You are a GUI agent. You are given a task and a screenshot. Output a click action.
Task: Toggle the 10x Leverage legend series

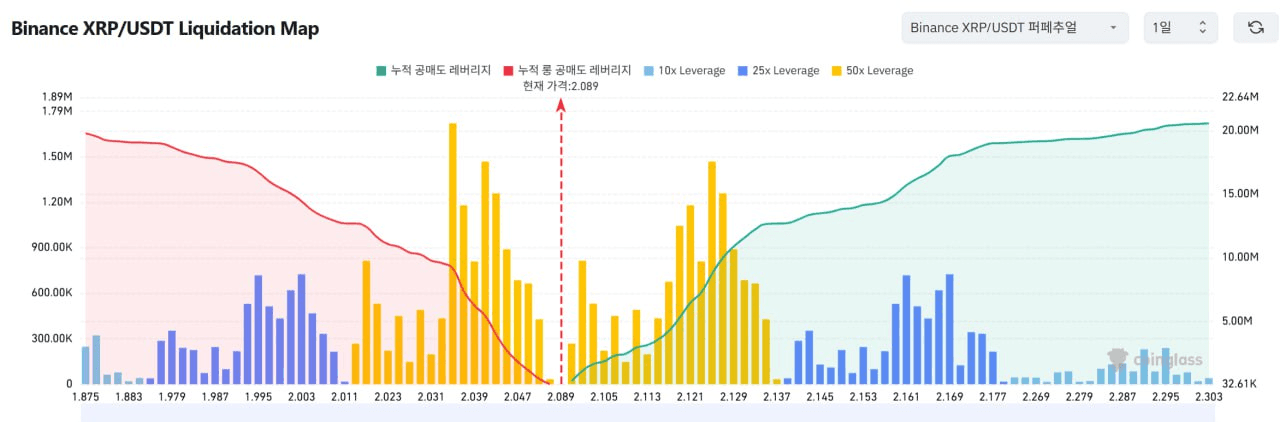point(686,71)
